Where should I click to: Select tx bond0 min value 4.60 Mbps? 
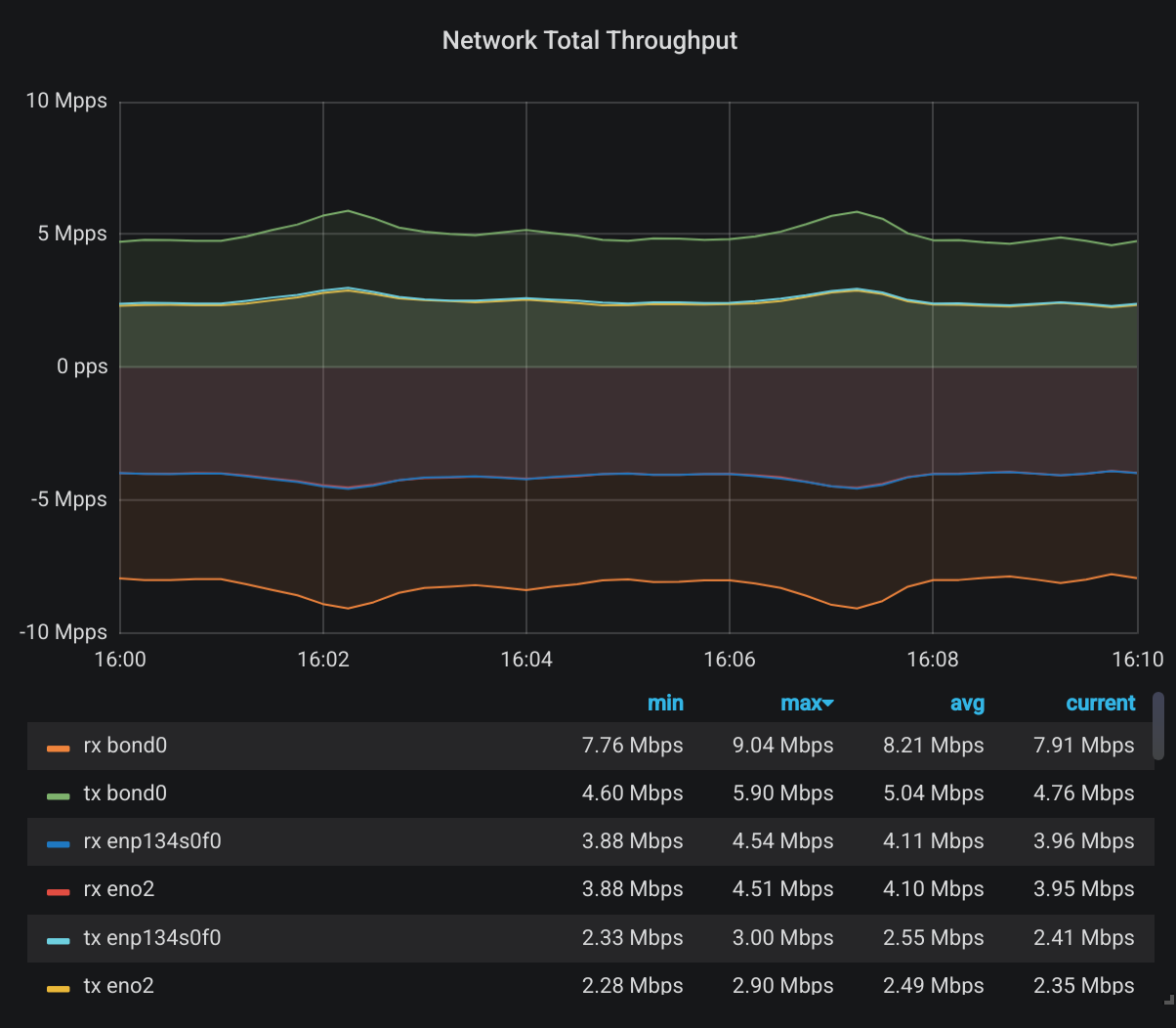pyautogui.click(x=633, y=793)
